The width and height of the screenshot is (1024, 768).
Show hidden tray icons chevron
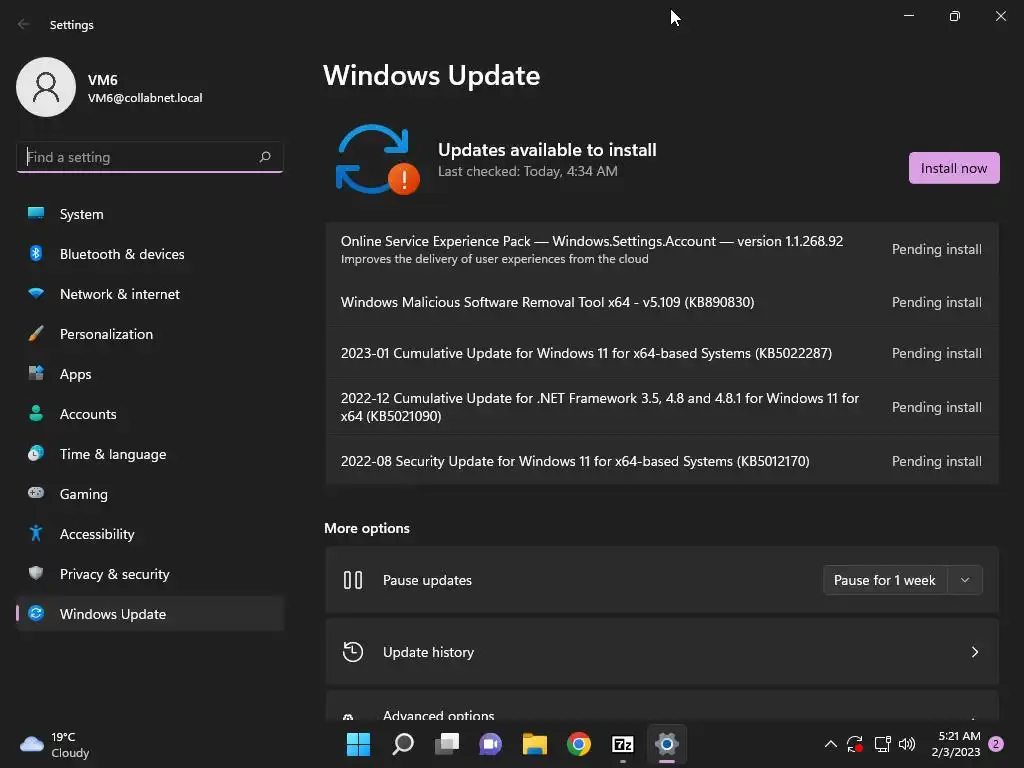pyautogui.click(x=830, y=744)
